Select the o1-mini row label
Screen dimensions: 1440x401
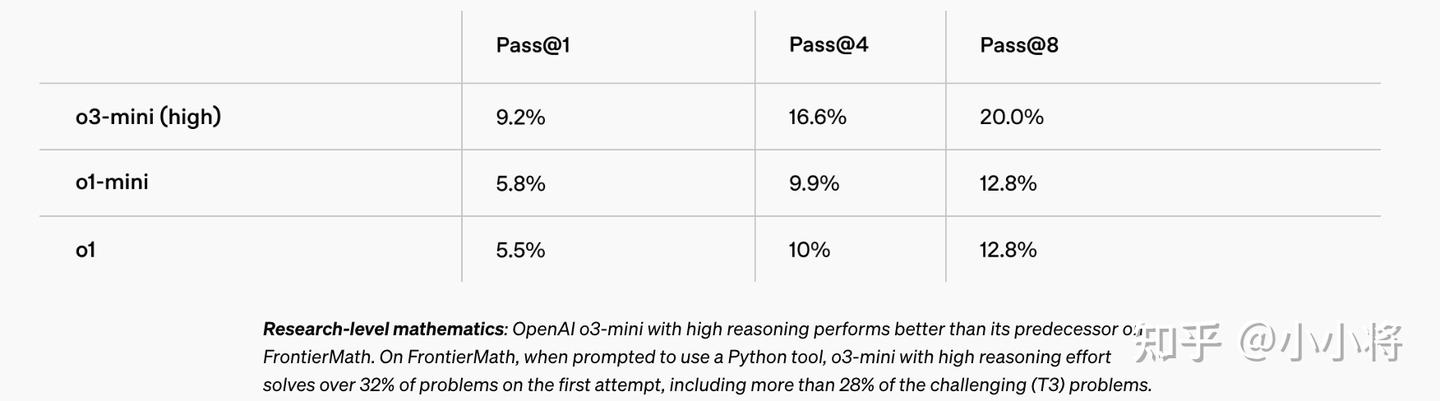[x=112, y=182]
